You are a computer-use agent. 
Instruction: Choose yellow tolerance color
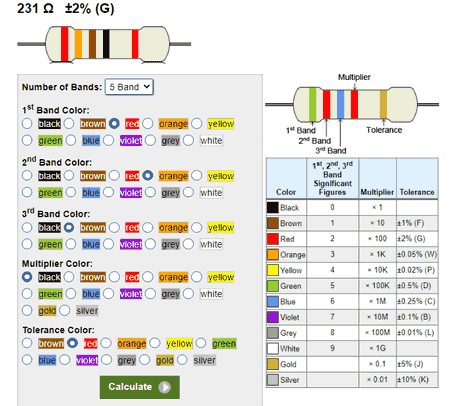point(155,343)
